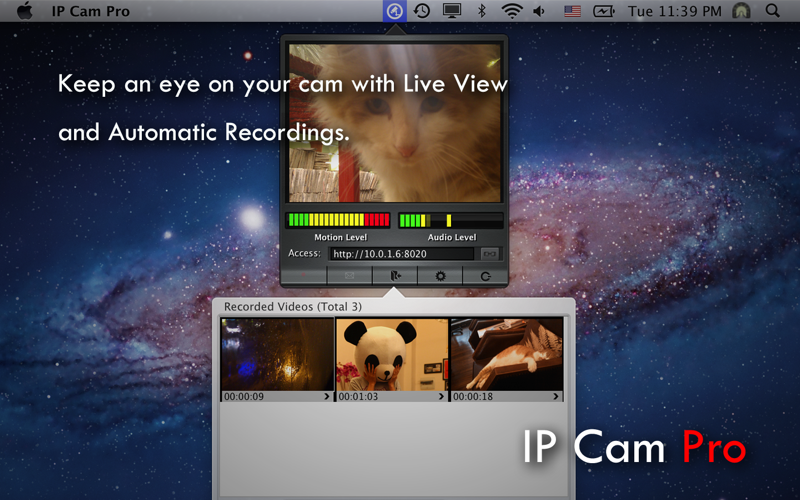The image size is (800, 500).
Task: Click the Access: label
Action: (x=304, y=253)
